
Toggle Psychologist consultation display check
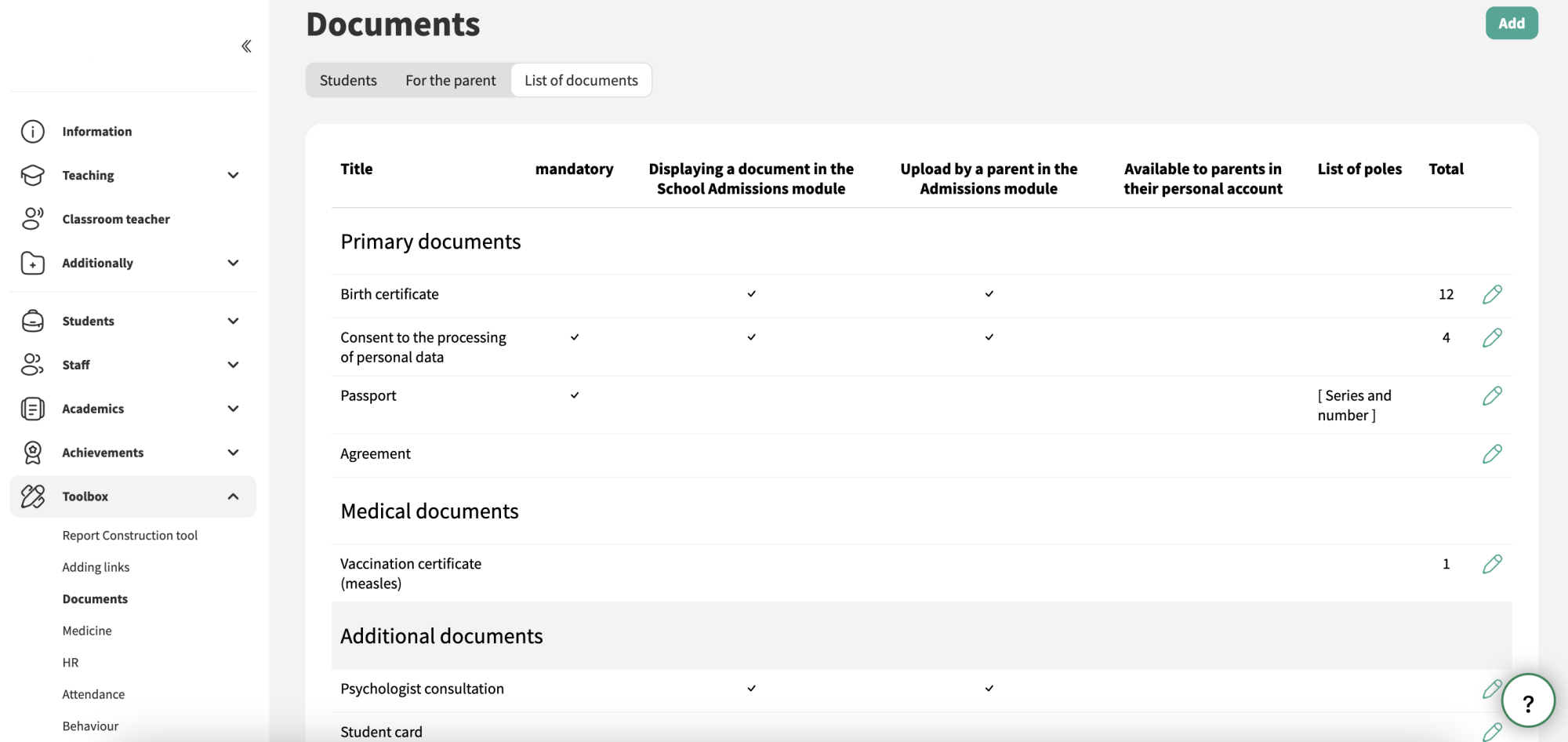tap(751, 689)
